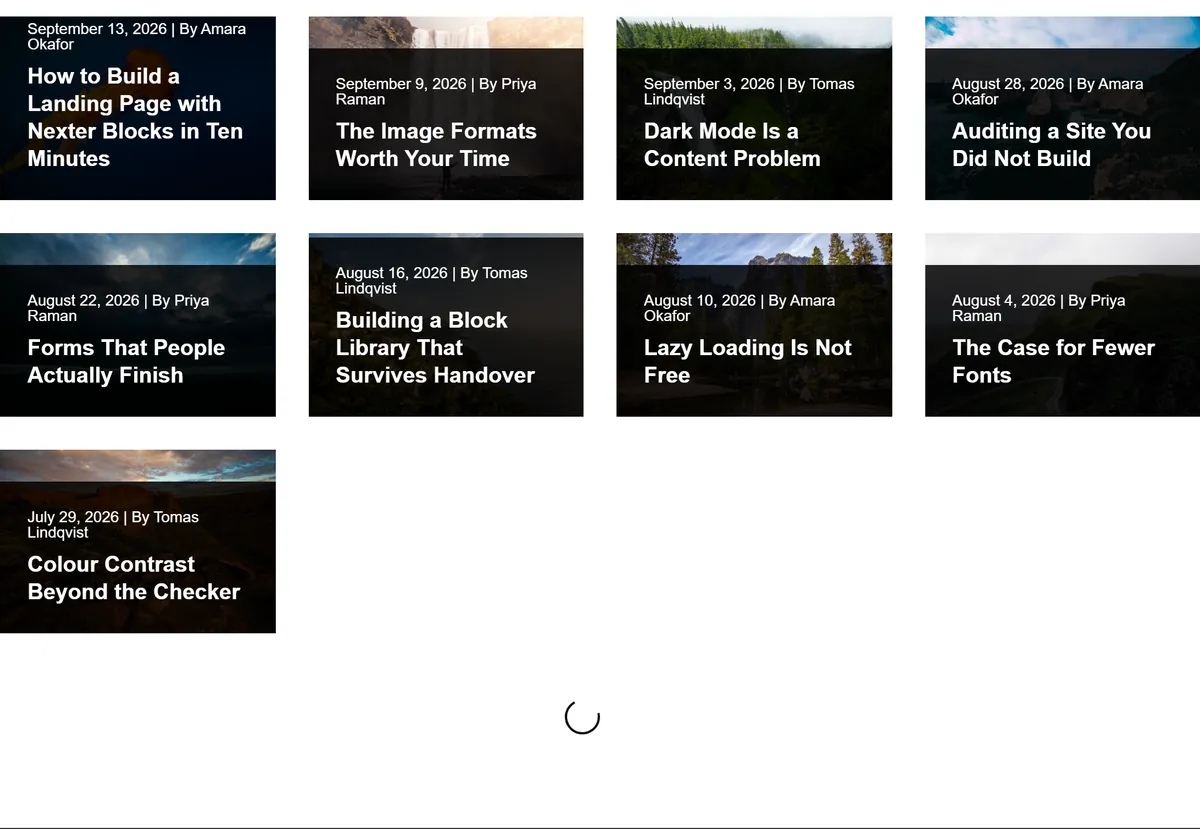This screenshot has height=829, width=1200.
Task: Open 'Dark Mode Is a Content Problem' post
Action: (732, 145)
